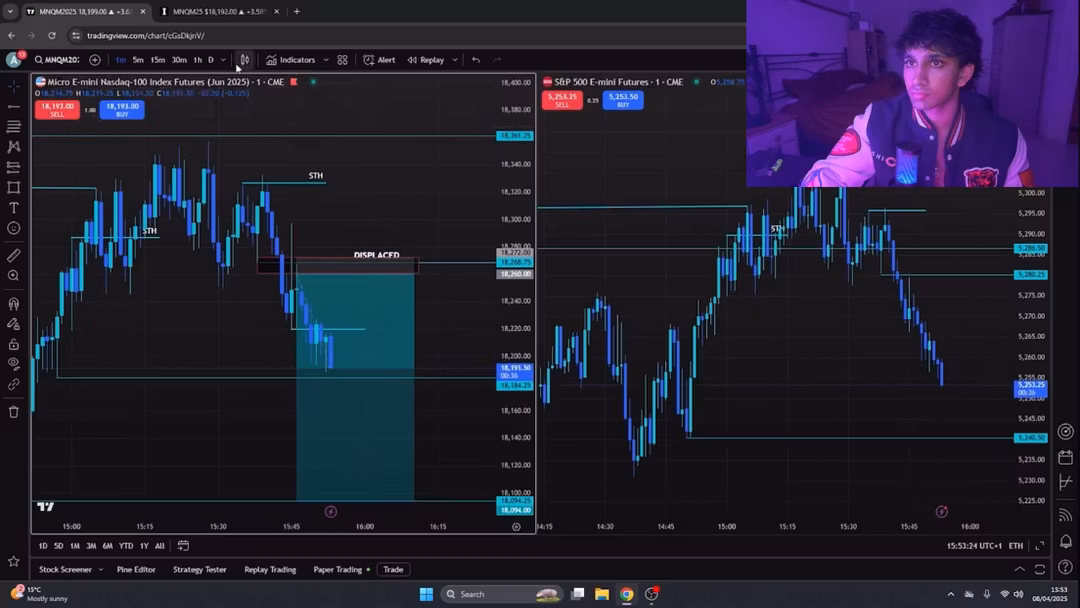Expand the Stock Screener dropdown
1080x608 pixels.
(x=101, y=569)
